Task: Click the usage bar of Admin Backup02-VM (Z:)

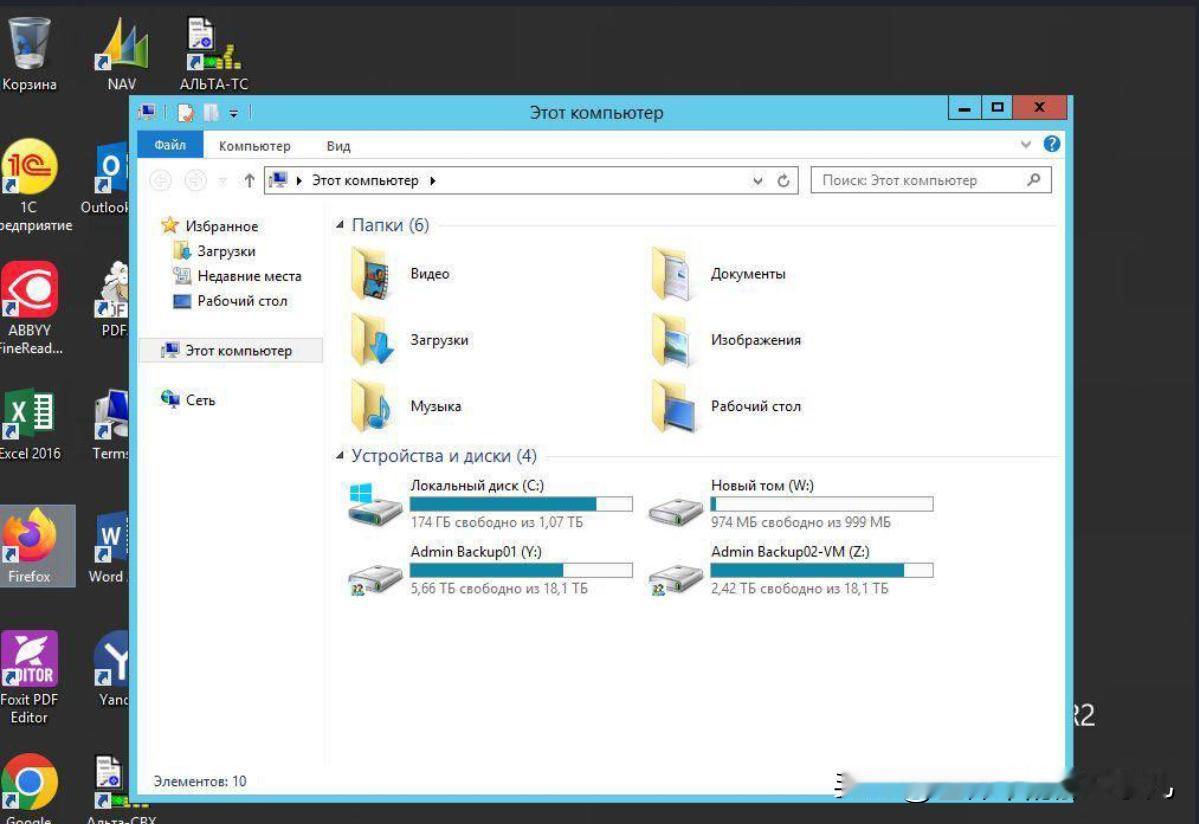Action: click(821, 570)
